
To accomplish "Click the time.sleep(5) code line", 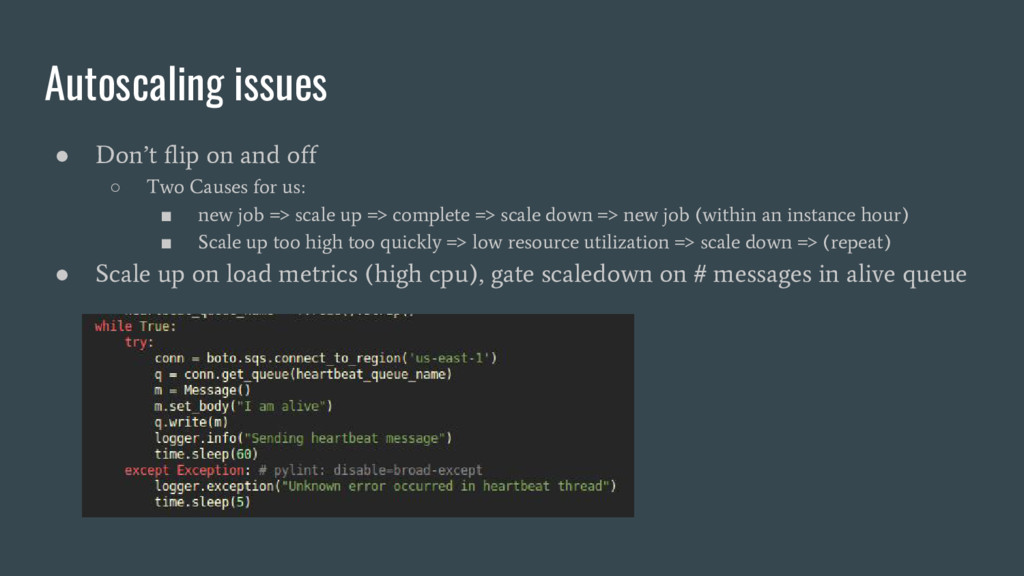I will [202, 502].
